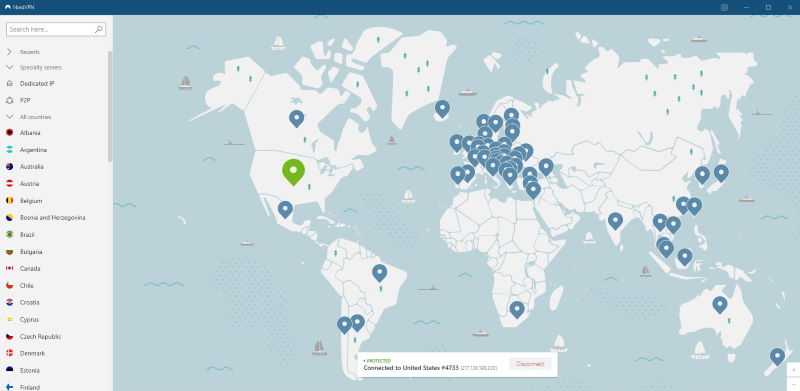The image size is (800, 391).
Task: Click the Chile flag icon
Action: [x=9, y=285]
